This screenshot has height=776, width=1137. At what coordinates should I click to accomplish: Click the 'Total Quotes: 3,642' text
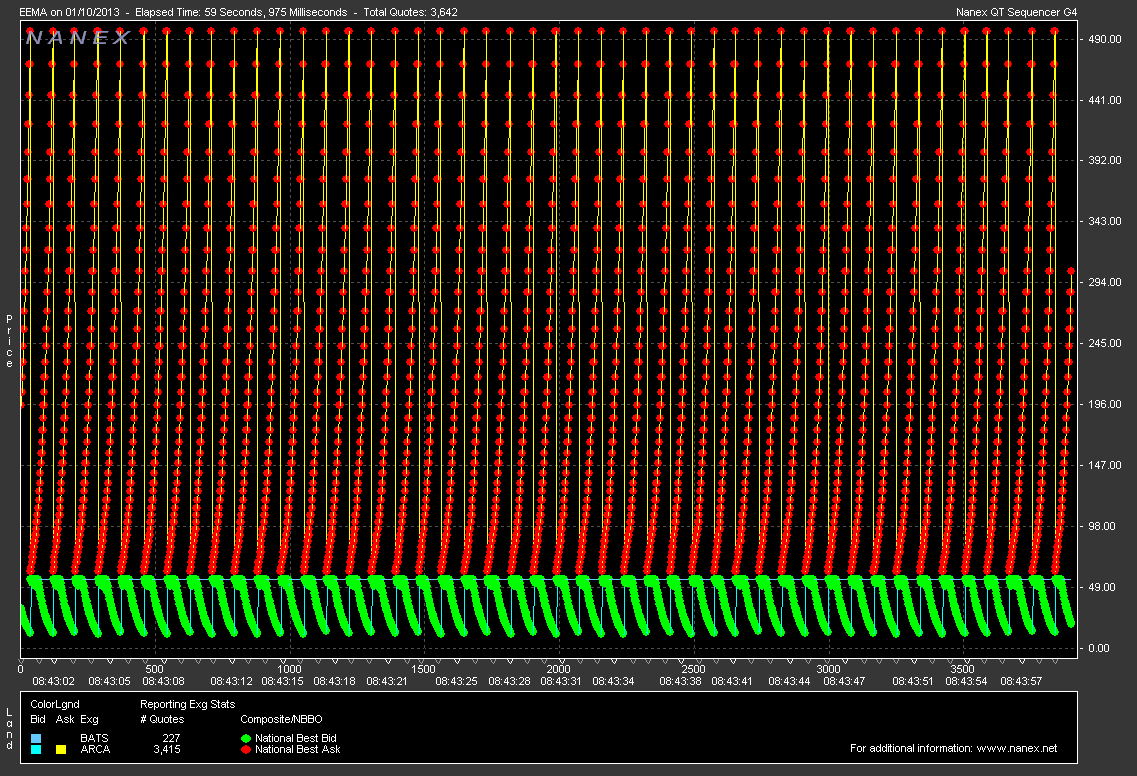(410, 12)
